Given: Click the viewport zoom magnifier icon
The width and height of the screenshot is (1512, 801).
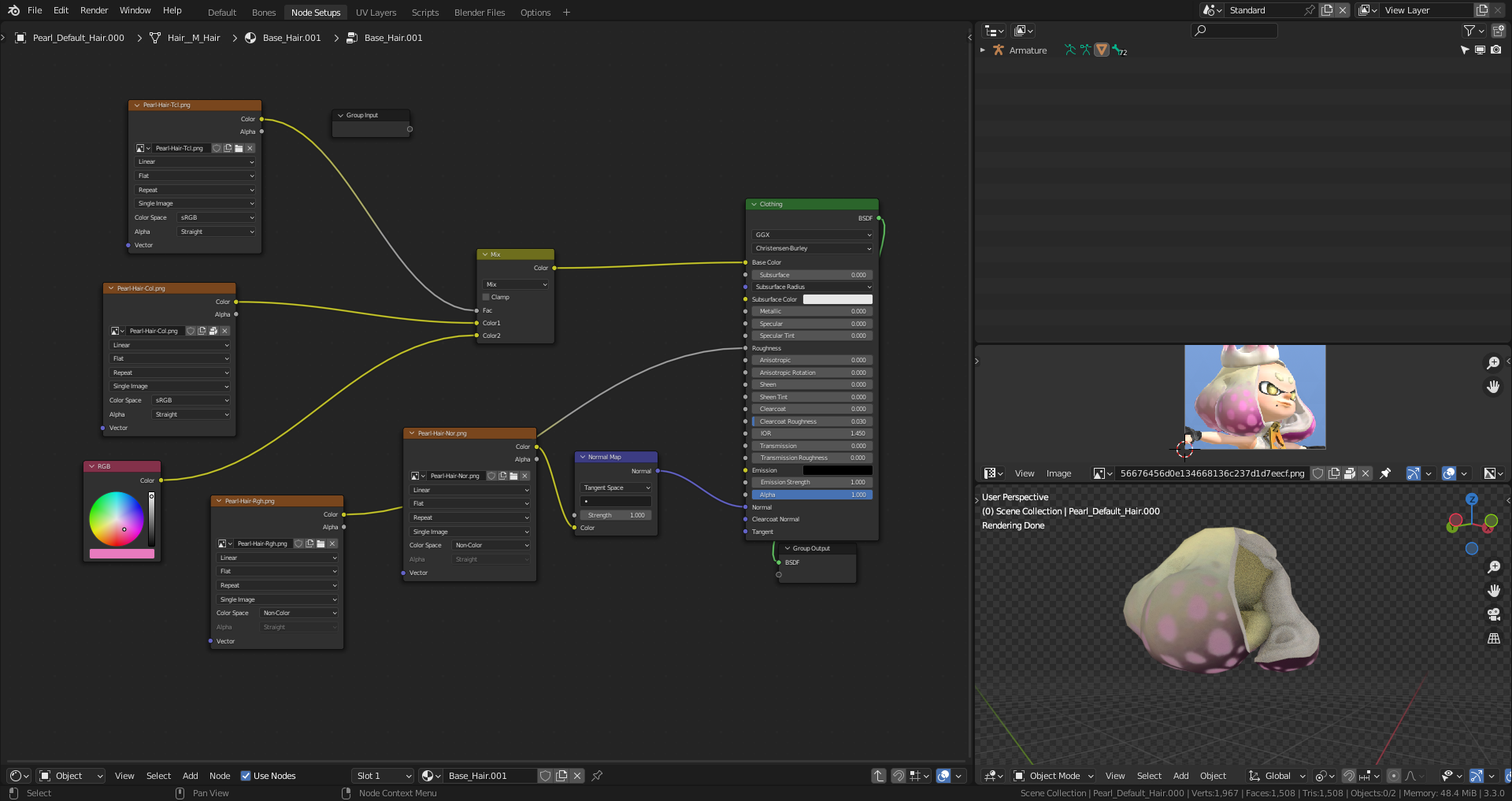Looking at the screenshot, I should (x=1493, y=567).
